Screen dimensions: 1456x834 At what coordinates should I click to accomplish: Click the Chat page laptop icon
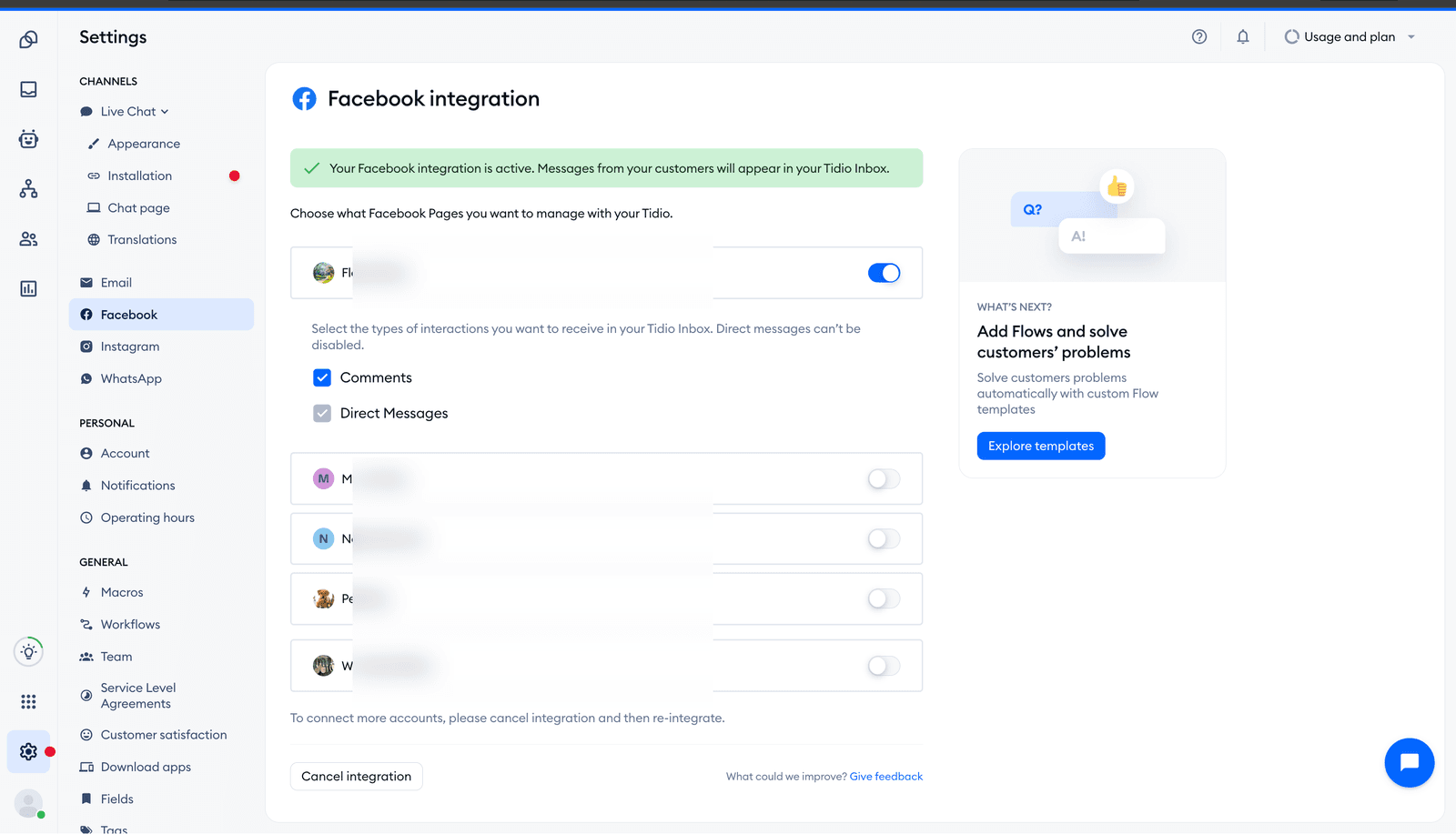pos(94,208)
